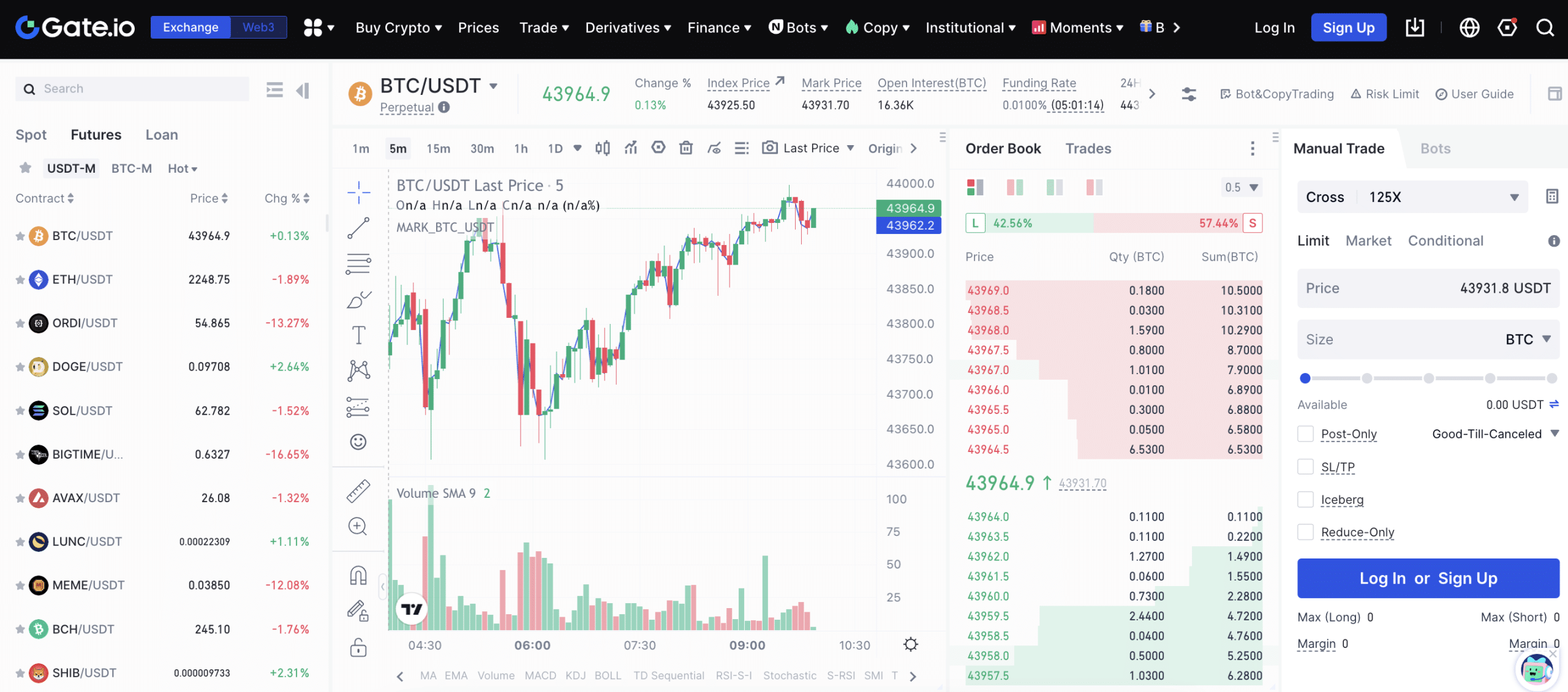Click the Sign Up button
Viewport: 1568px width, 692px height.
[1348, 27]
